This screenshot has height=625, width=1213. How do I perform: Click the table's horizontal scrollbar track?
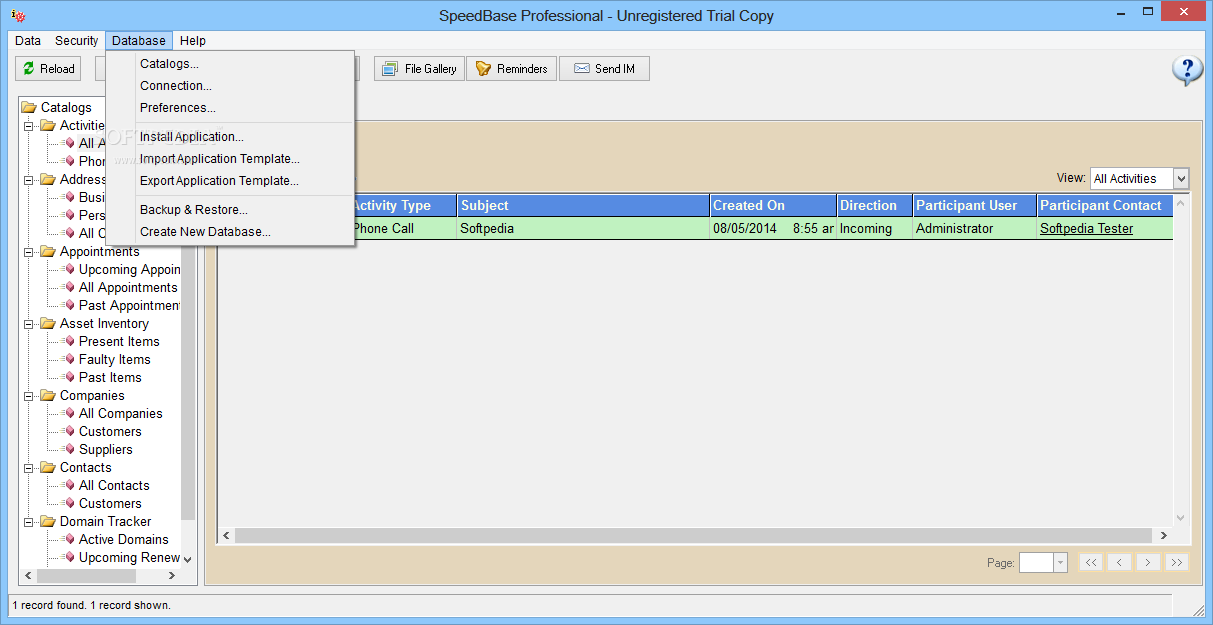[693, 536]
